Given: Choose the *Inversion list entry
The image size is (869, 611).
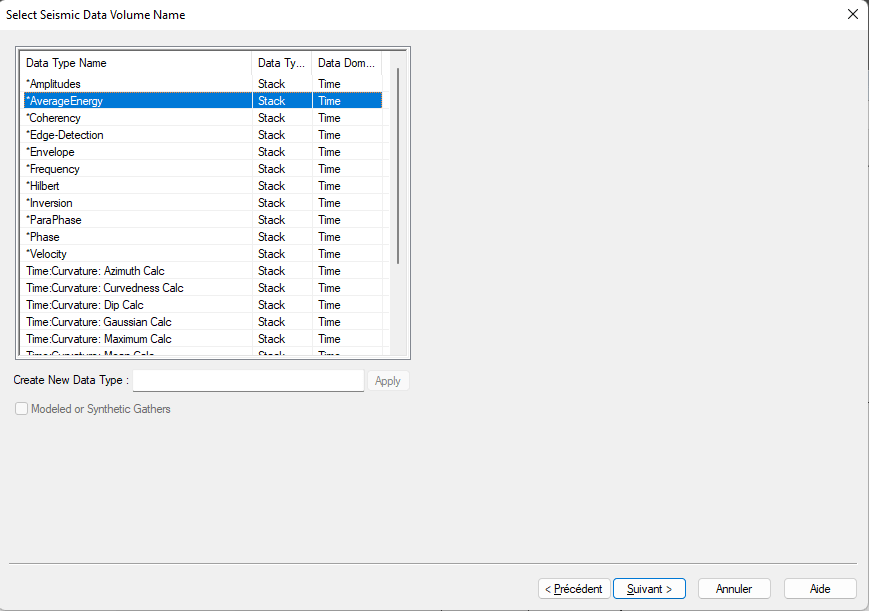Looking at the screenshot, I should [x=50, y=203].
